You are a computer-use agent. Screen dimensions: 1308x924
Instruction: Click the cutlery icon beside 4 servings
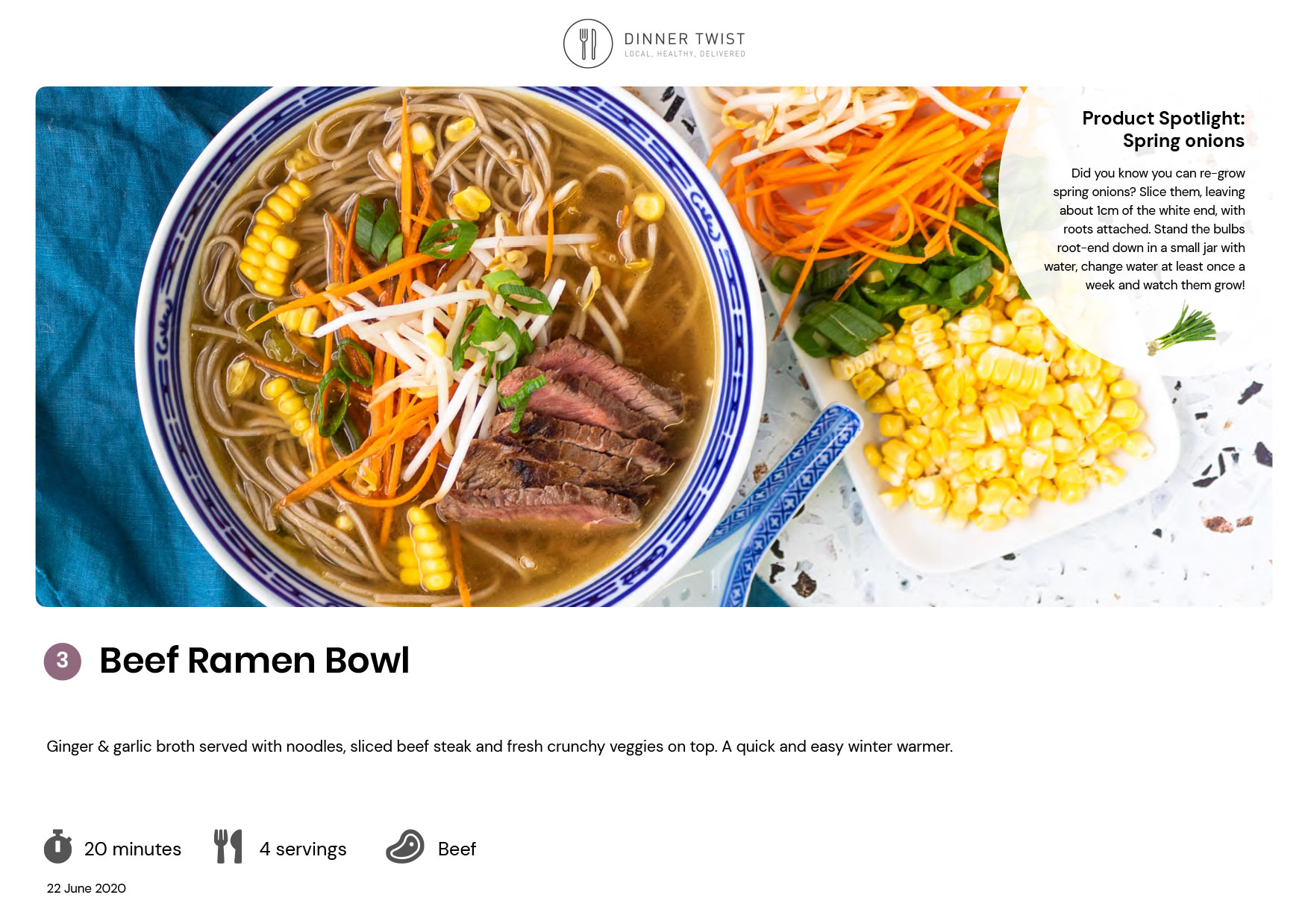(x=228, y=846)
